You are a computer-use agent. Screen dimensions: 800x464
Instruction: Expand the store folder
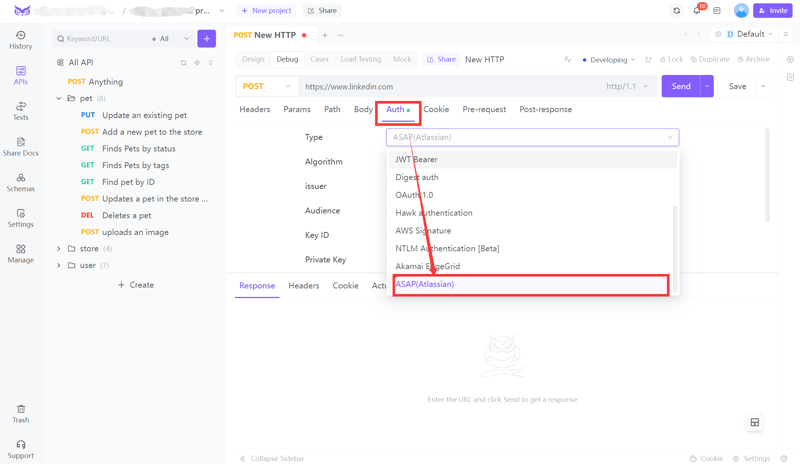pos(59,249)
